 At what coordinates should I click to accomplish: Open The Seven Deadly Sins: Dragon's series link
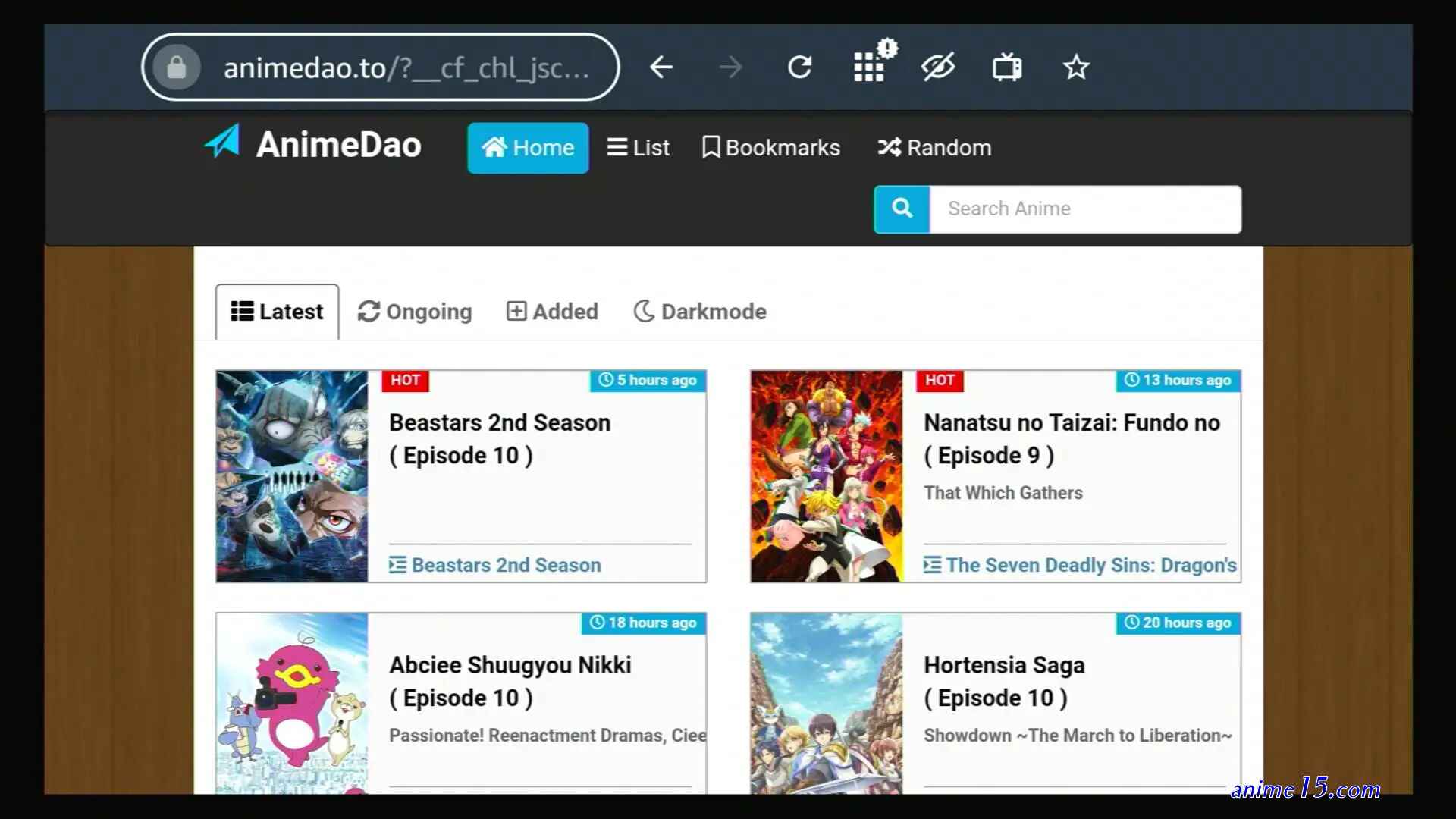pyautogui.click(x=1091, y=566)
